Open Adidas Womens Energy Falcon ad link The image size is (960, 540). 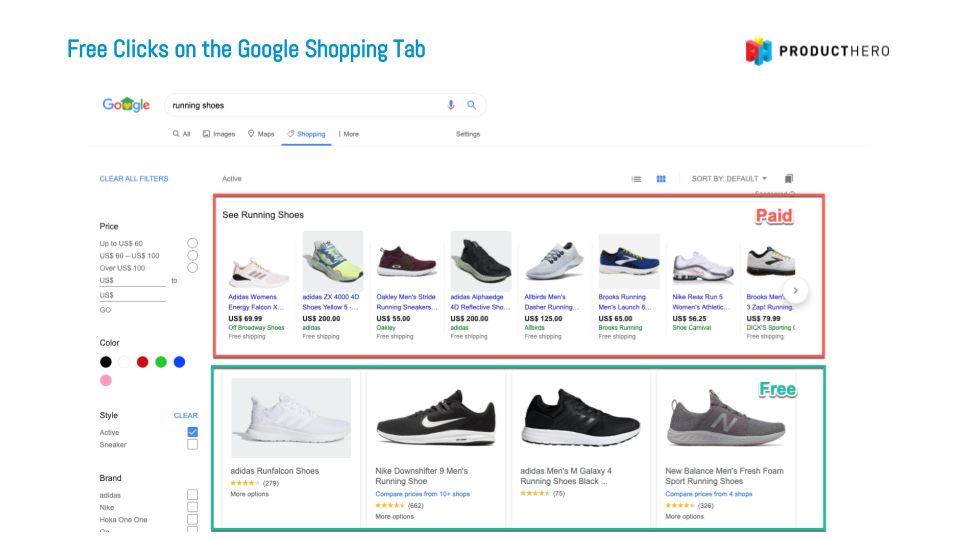256,302
